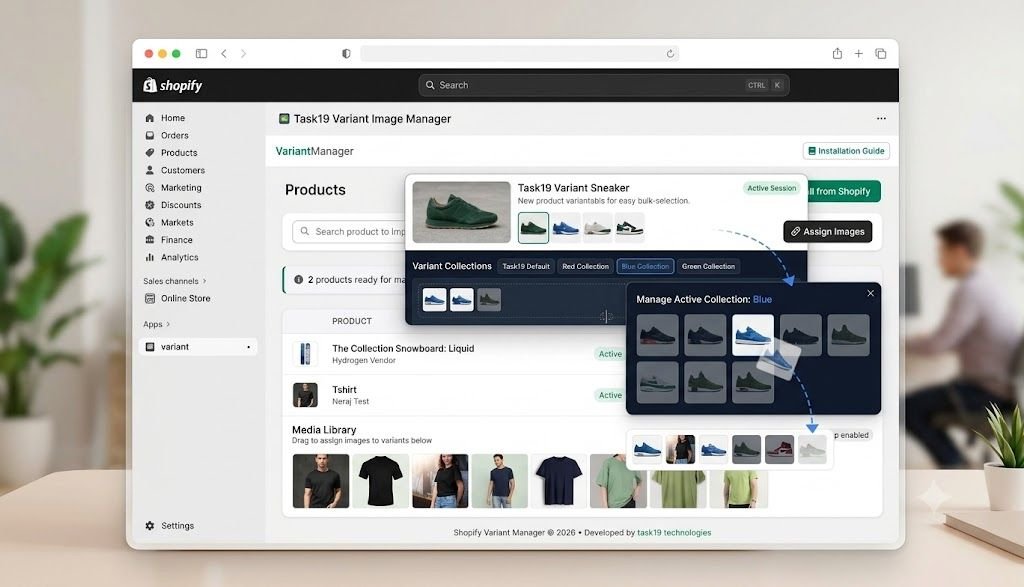Expand the Apps section
The height and width of the screenshot is (587, 1024).
pyautogui.click(x=157, y=324)
